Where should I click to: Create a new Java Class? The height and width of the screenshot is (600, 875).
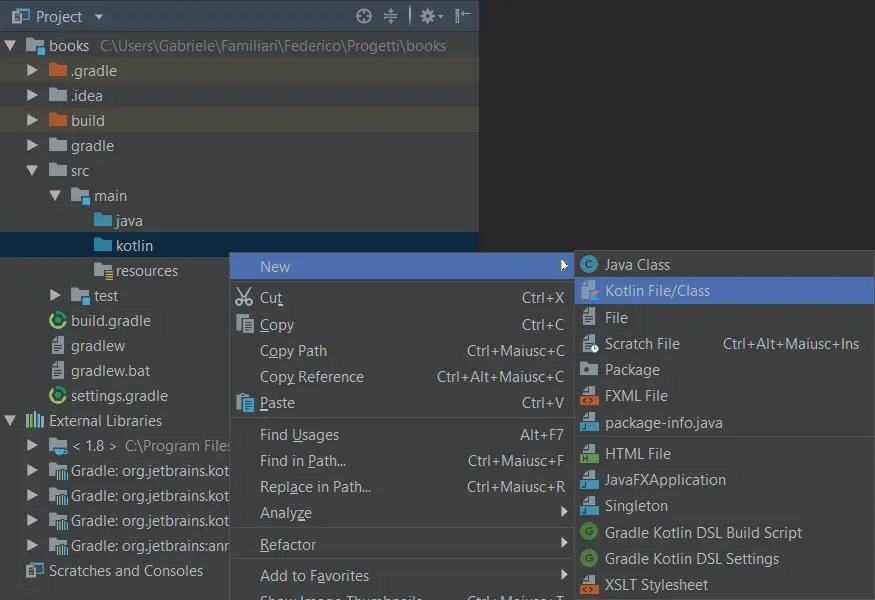pos(724,265)
